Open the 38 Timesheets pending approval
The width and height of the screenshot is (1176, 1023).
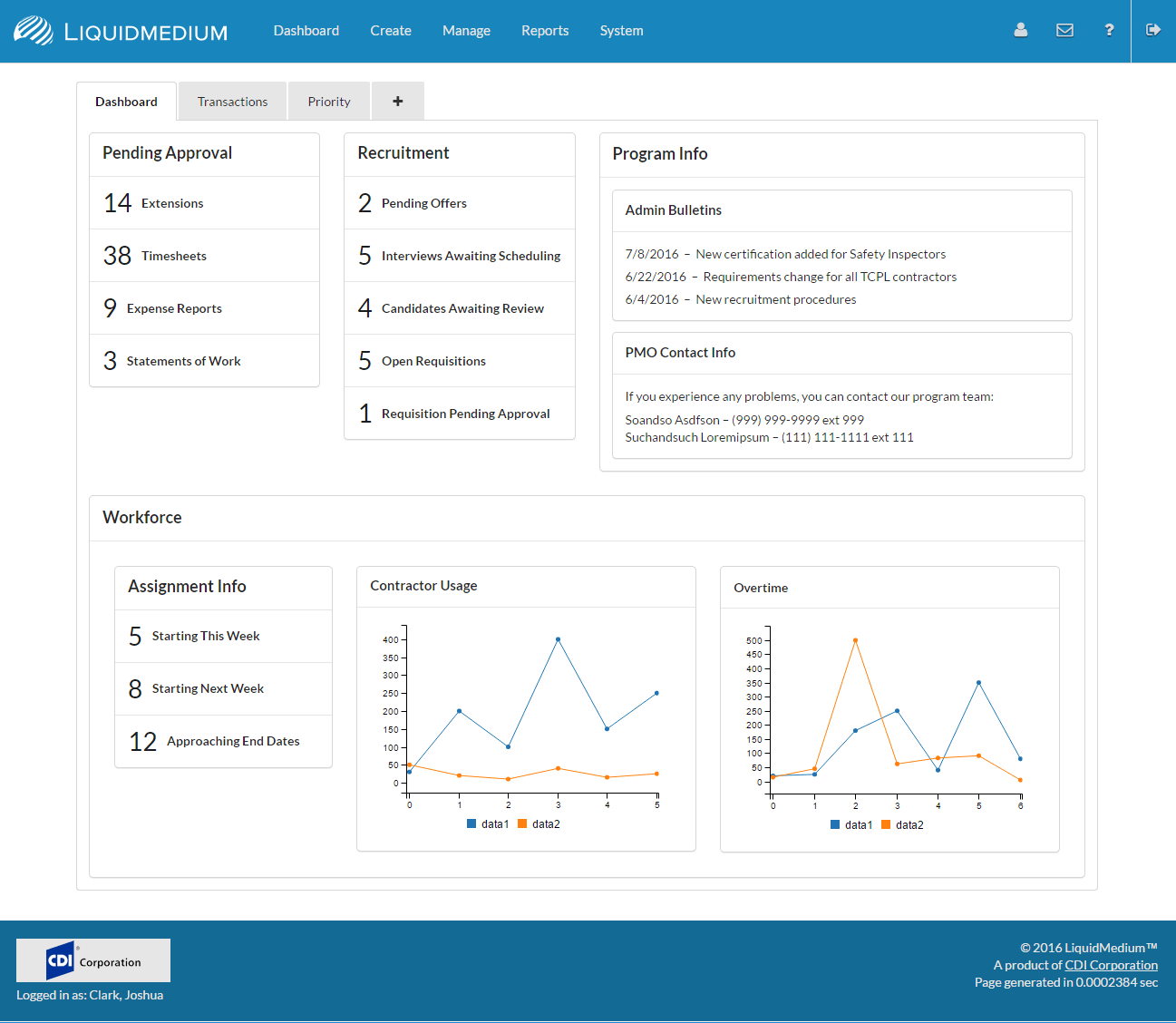[173, 256]
